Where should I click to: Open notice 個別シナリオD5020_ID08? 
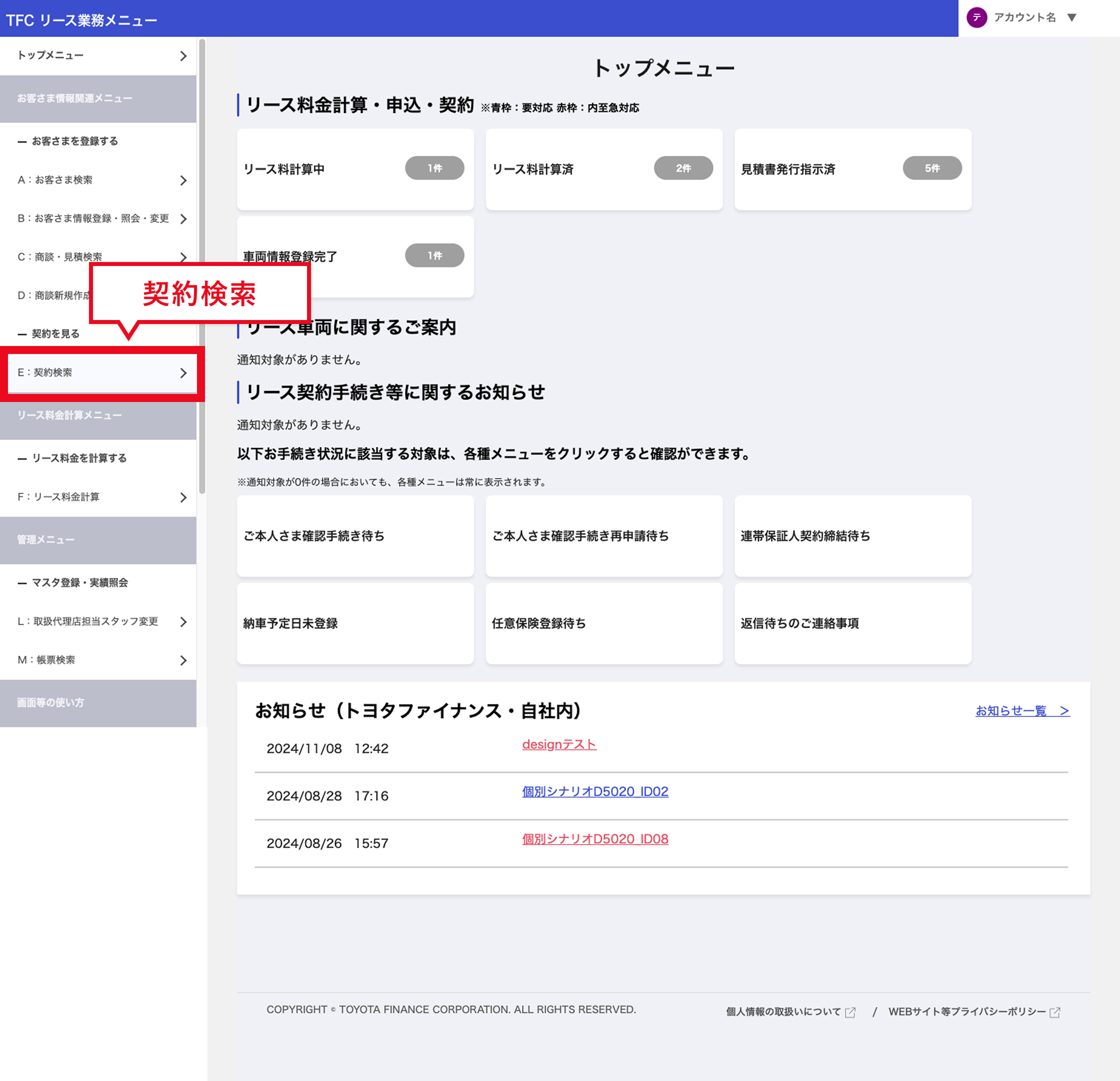595,839
